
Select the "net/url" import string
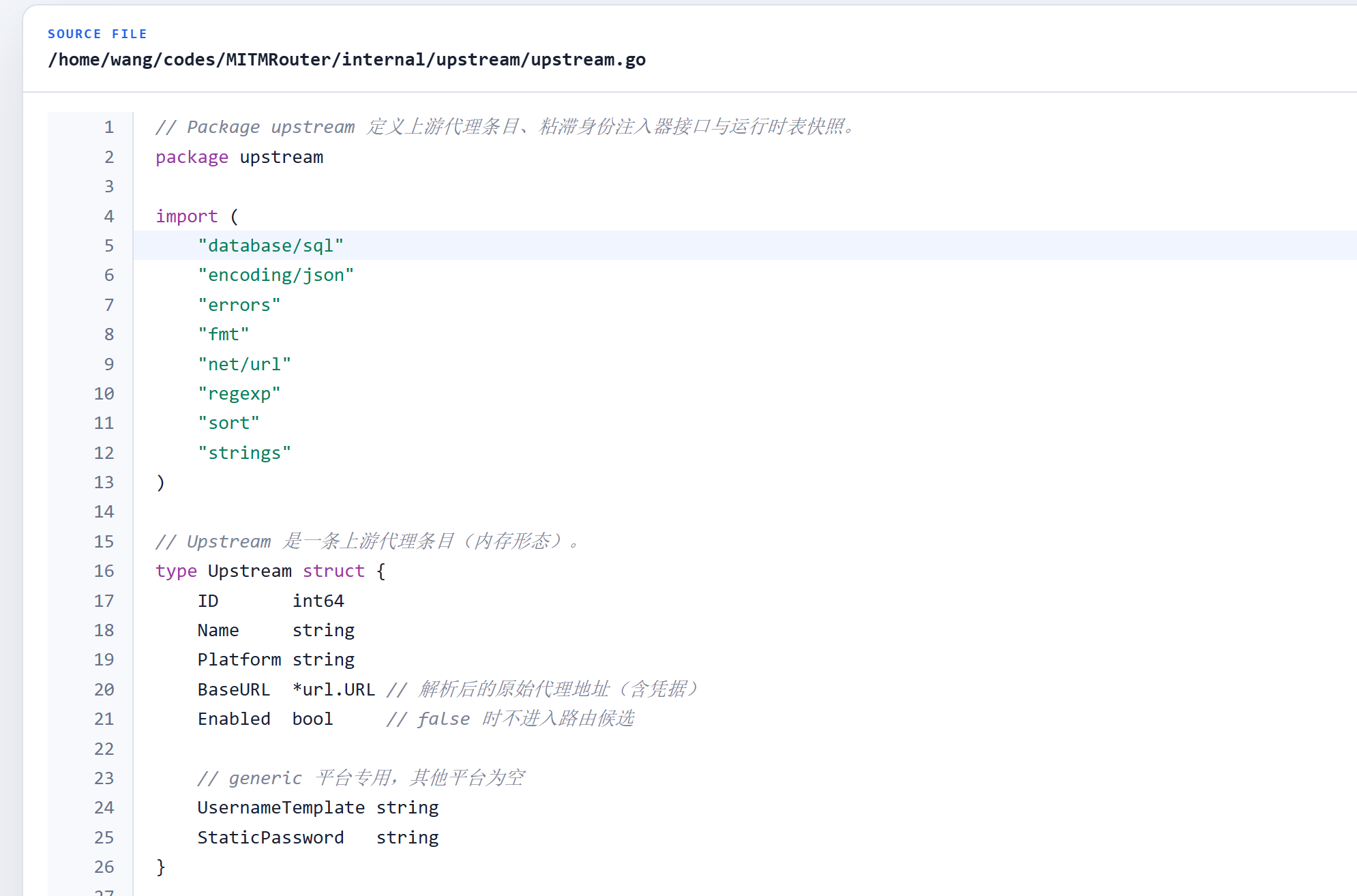tap(245, 364)
